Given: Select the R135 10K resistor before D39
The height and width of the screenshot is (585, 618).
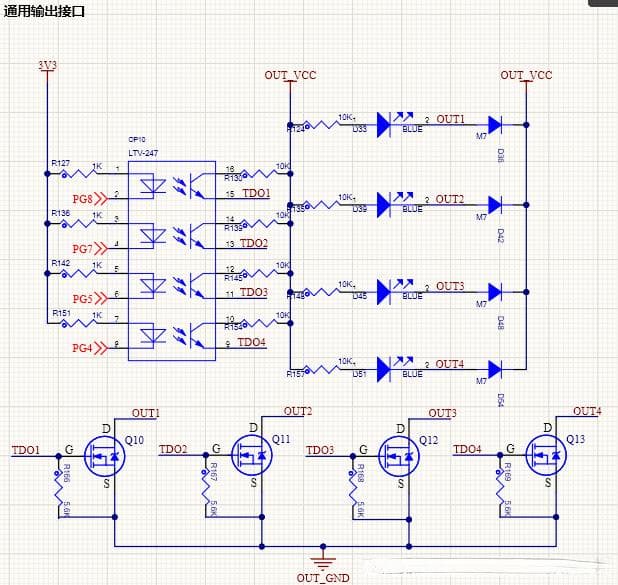Looking at the screenshot, I should tap(322, 205).
